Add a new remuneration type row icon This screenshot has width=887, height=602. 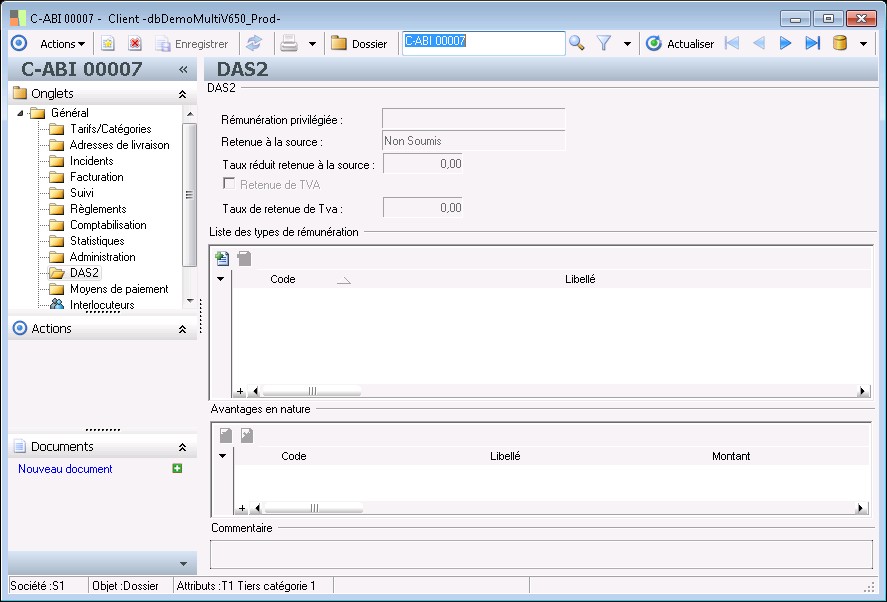(x=222, y=259)
